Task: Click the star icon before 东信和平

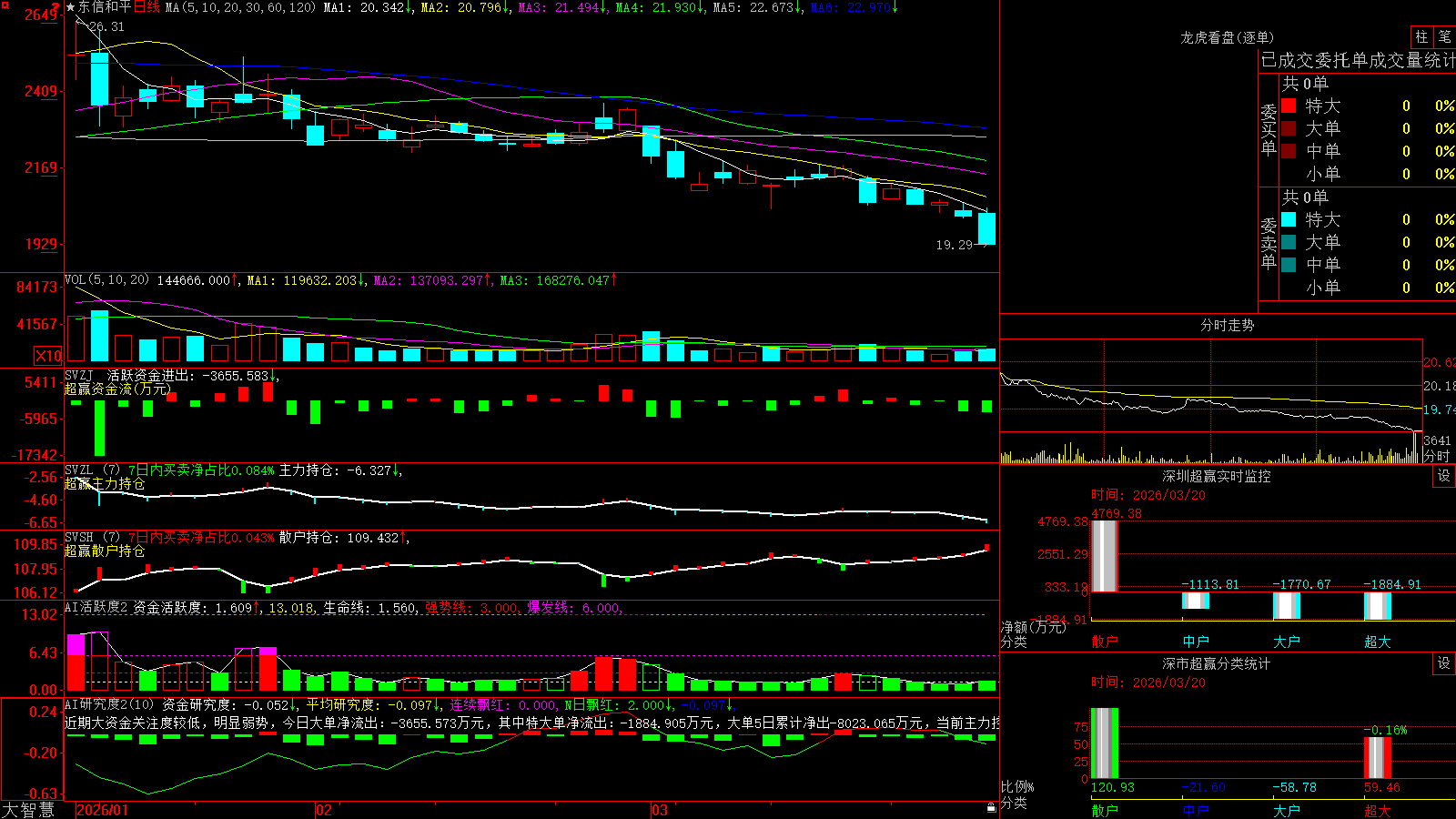Action: 70,7
